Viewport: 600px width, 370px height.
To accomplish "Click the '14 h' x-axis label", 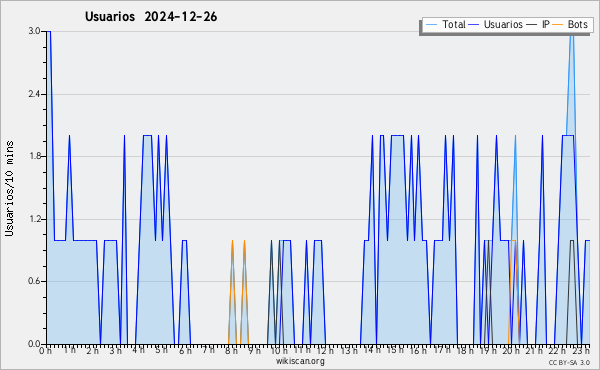I will [x=372, y=350].
